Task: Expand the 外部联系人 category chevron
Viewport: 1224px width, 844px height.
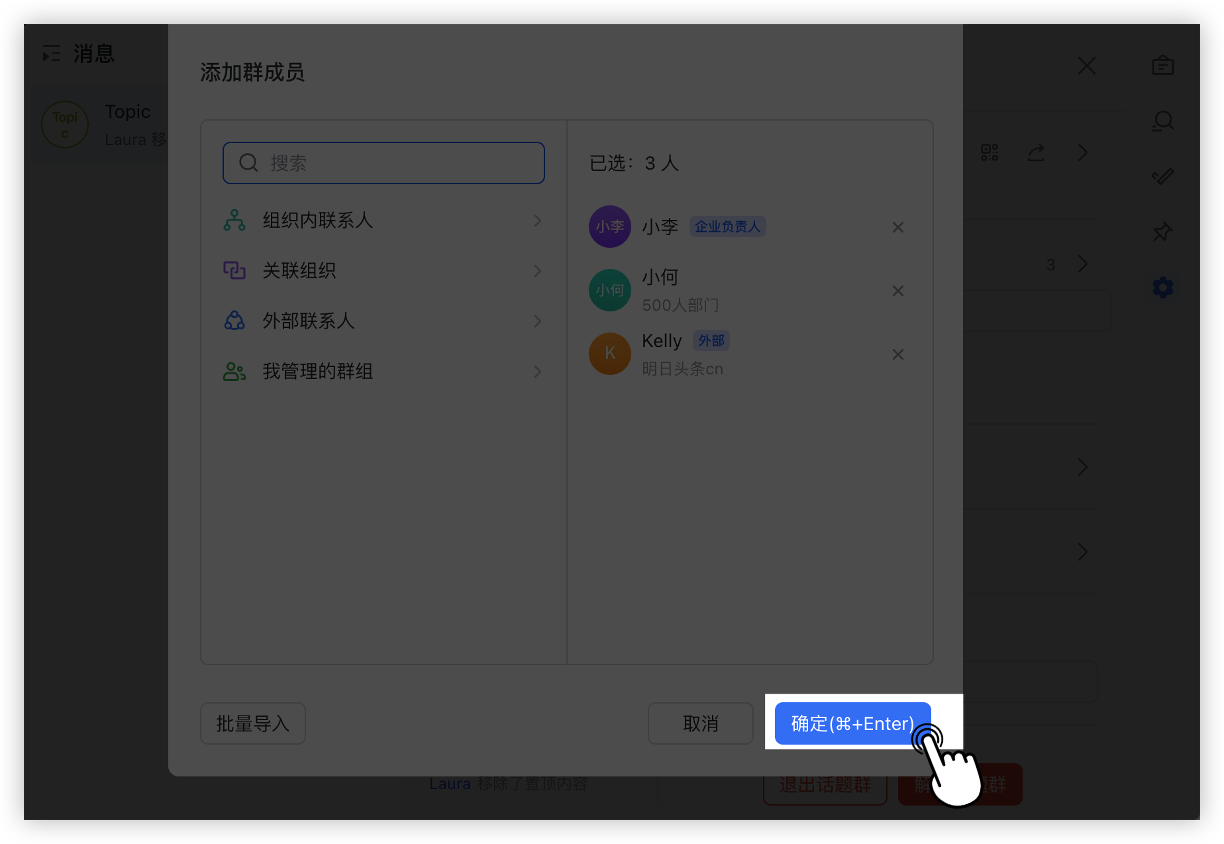Action: 538,320
